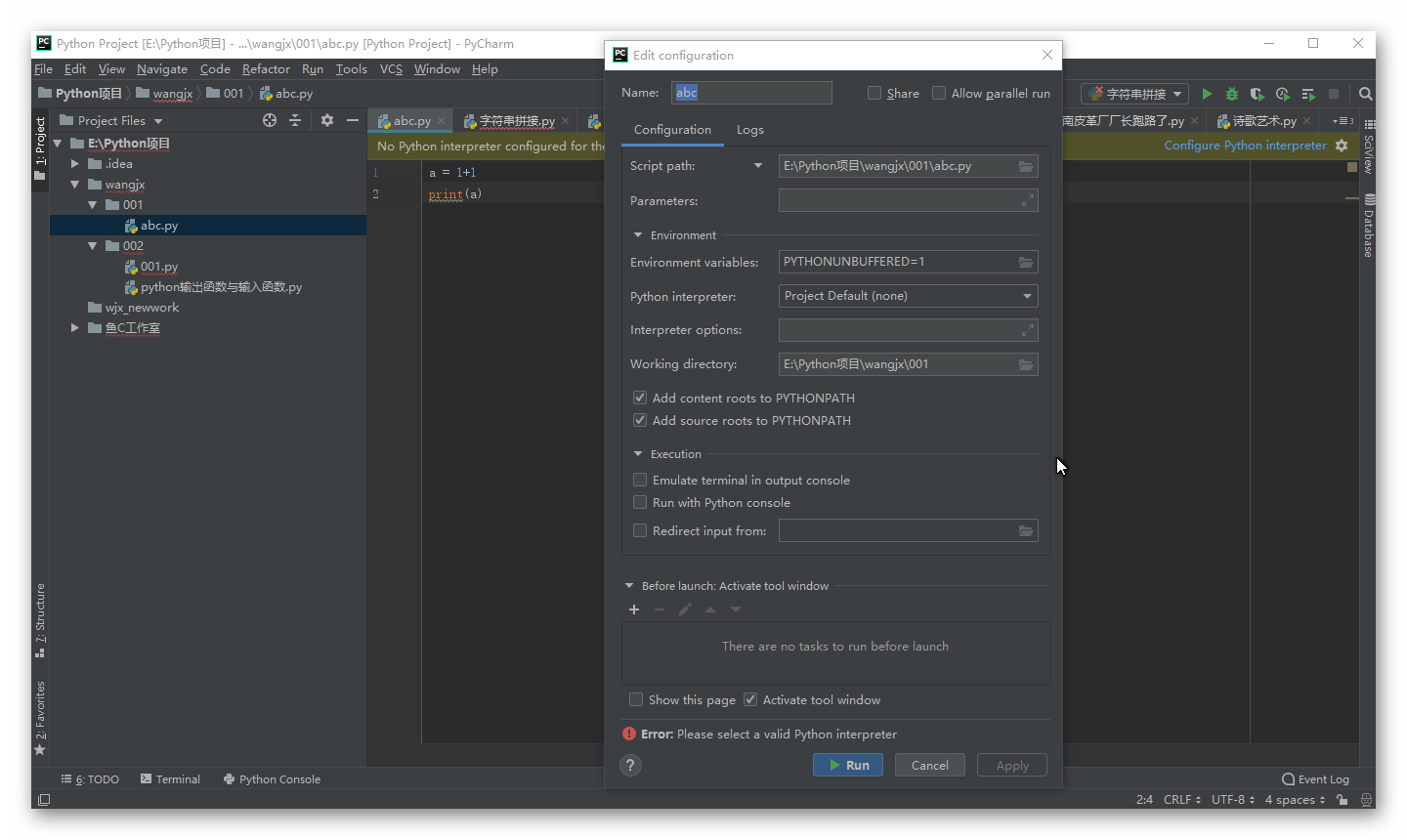Expand the Interpreter options field arrow icon
1407x840 pixels.
[x=1028, y=330]
